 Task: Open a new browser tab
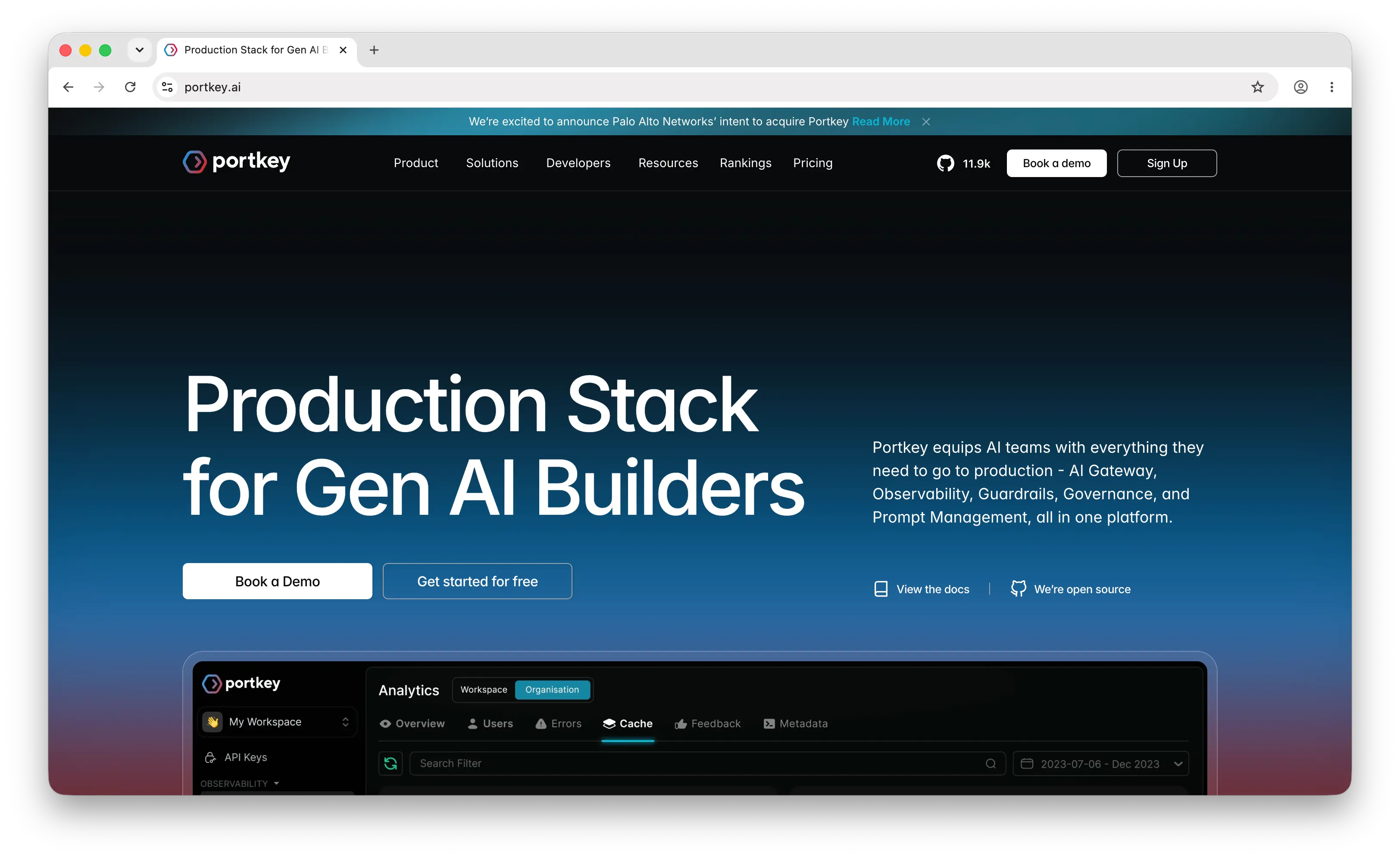[374, 50]
